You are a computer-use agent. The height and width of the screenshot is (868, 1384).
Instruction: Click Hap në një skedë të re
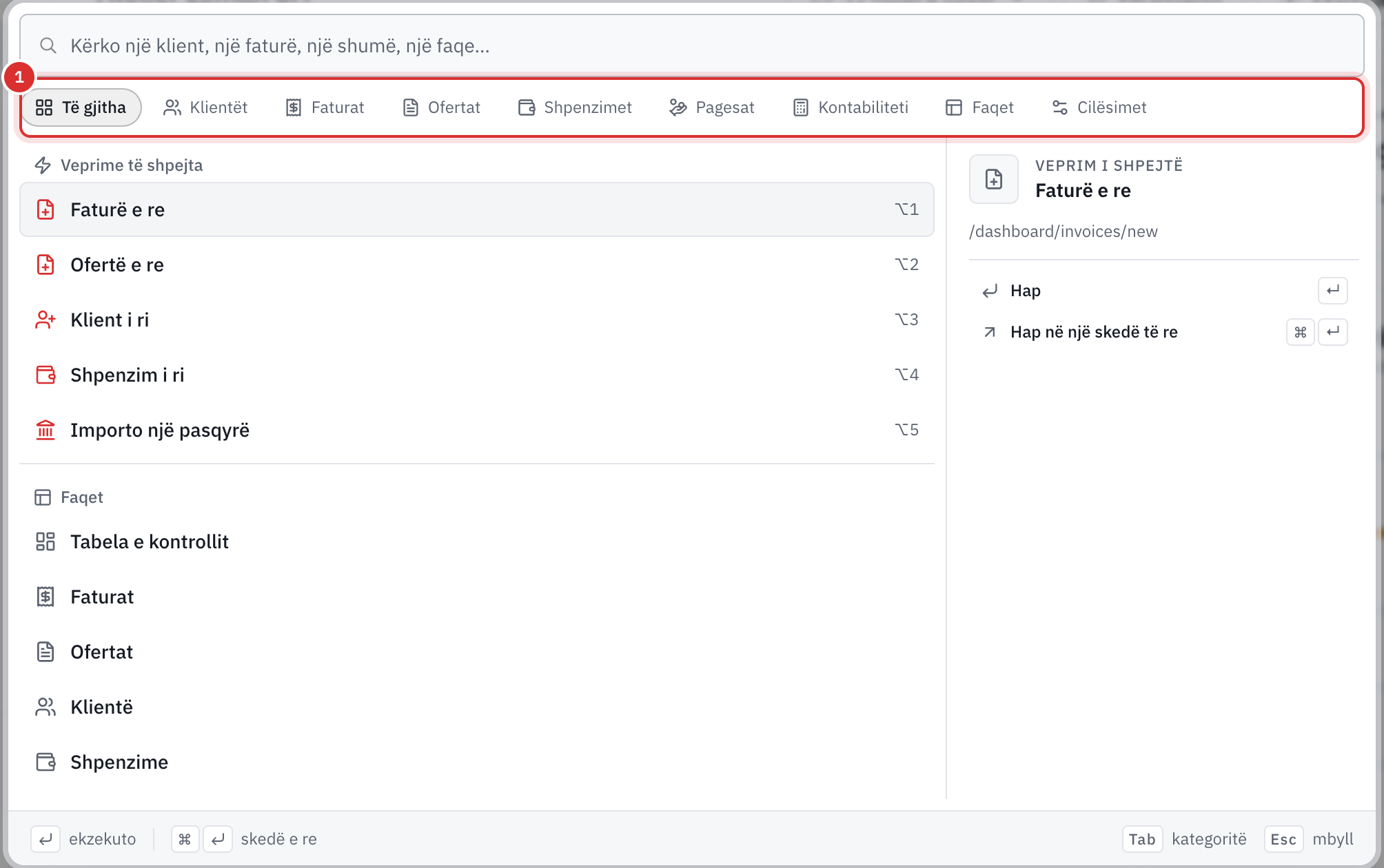click(x=1163, y=332)
